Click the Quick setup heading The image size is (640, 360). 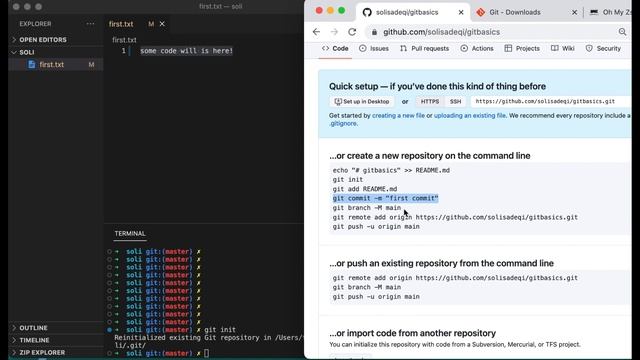pos(438,87)
